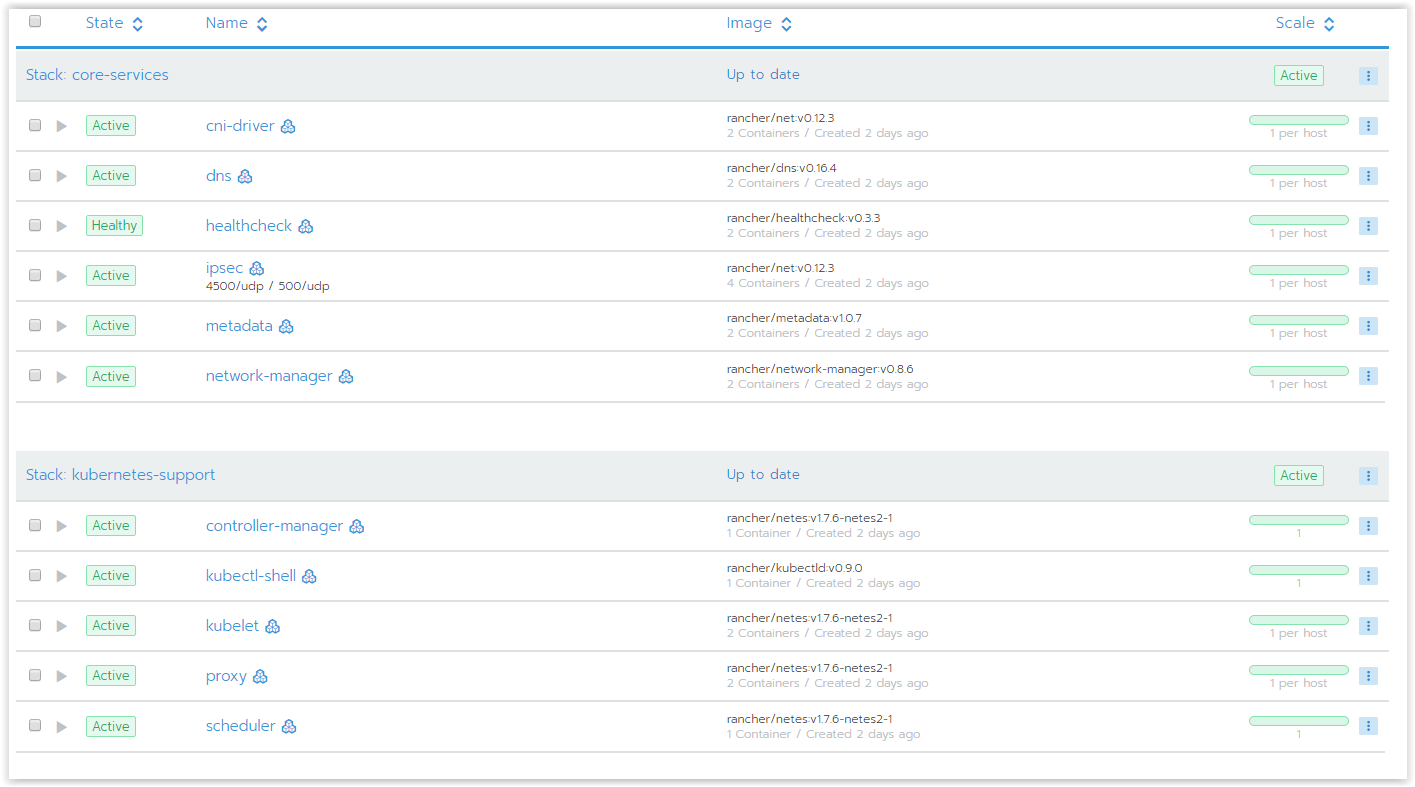Open the action menu for healthcheck service
This screenshot has height=787, width=1415.
pos(1368,226)
